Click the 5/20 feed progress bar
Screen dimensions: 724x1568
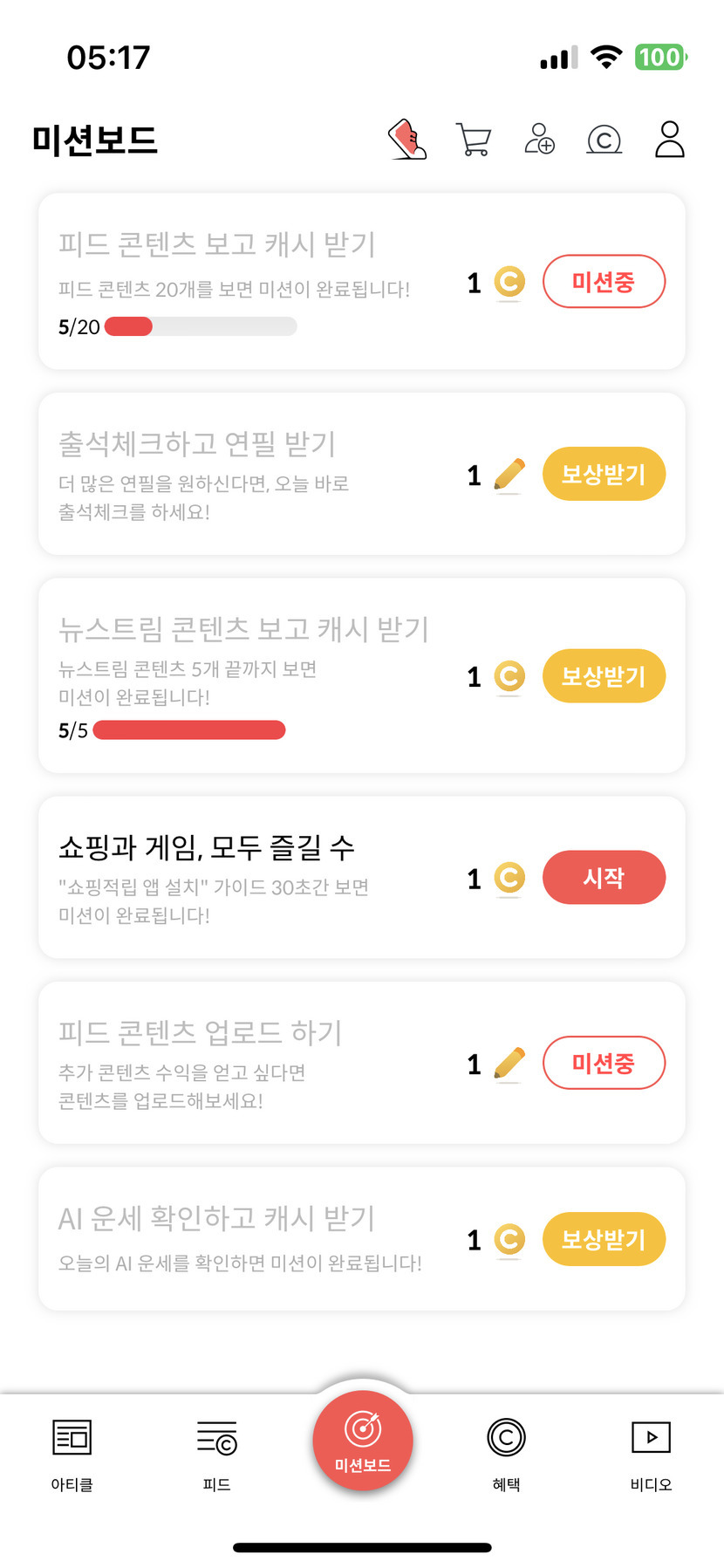(x=201, y=326)
